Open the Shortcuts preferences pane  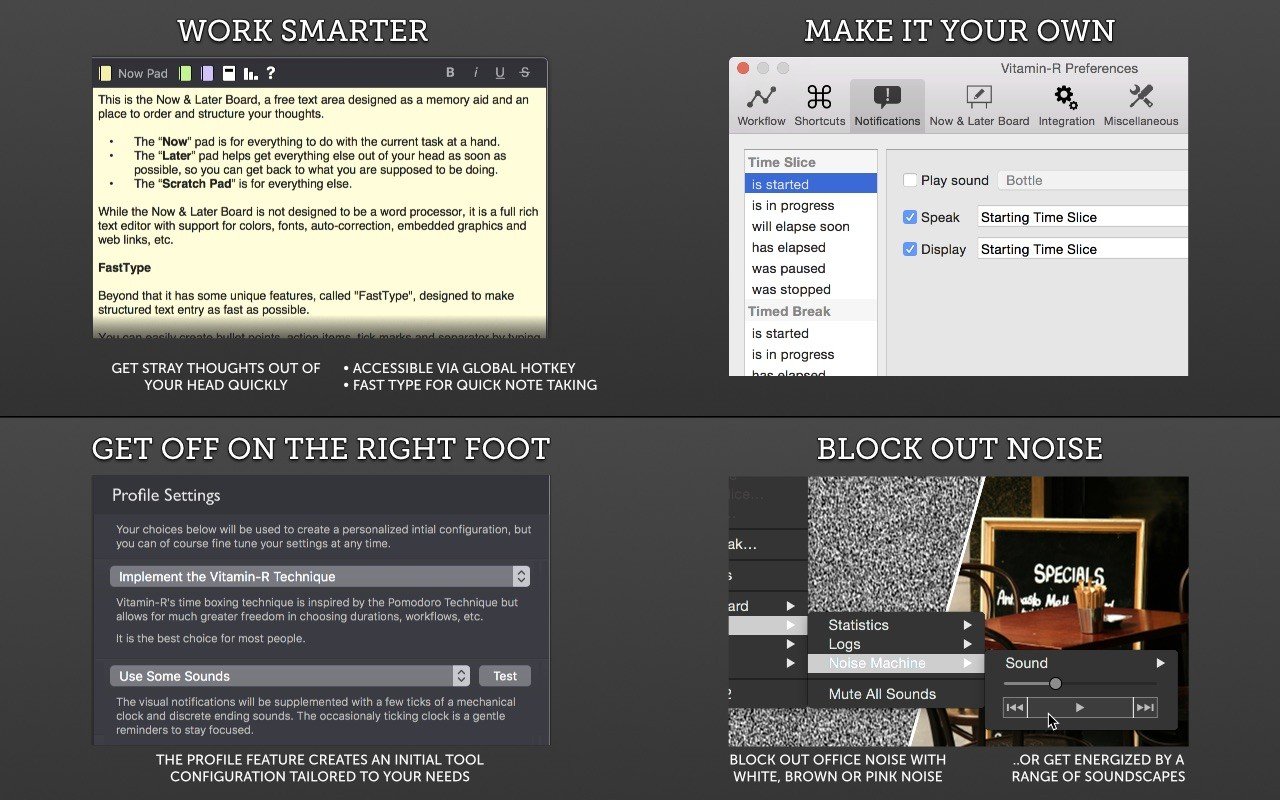(x=819, y=105)
